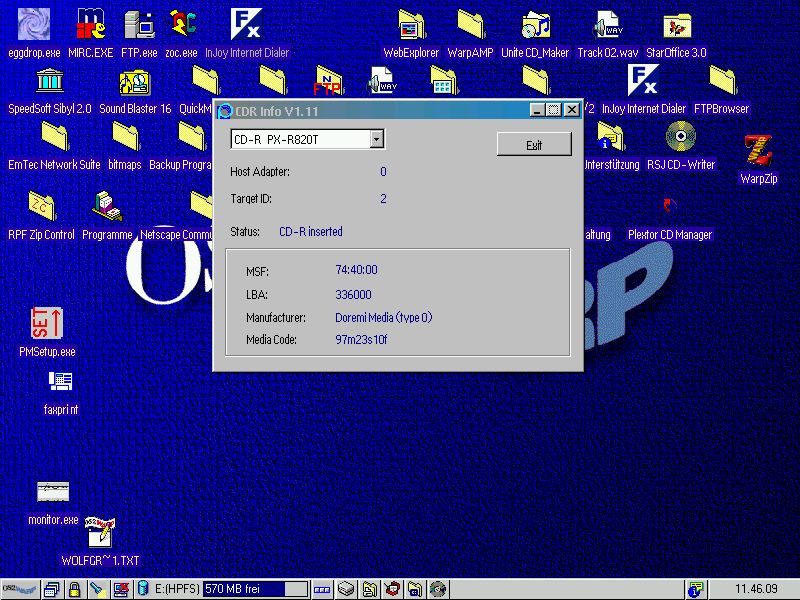Viewport: 800px width, 600px height.
Task: Open the window list icon on WarpCenter
Action: (x=52, y=589)
